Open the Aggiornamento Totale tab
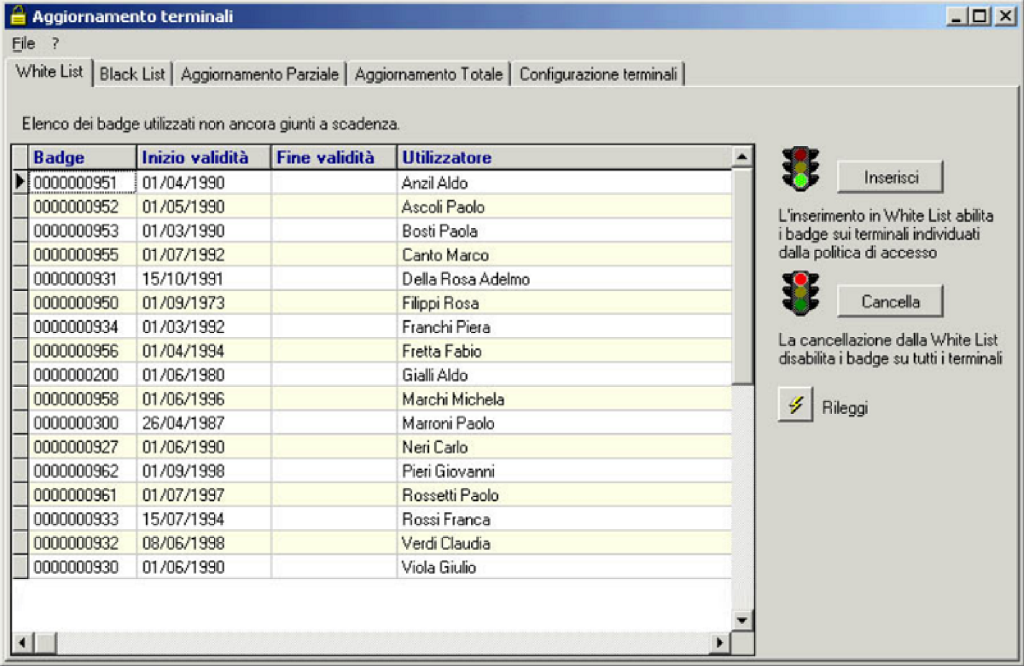This screenshot has height=666, width=1024. 428,74
